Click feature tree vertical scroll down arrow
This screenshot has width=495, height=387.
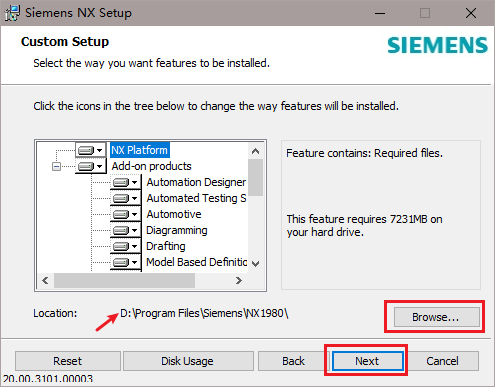point(256,264)
